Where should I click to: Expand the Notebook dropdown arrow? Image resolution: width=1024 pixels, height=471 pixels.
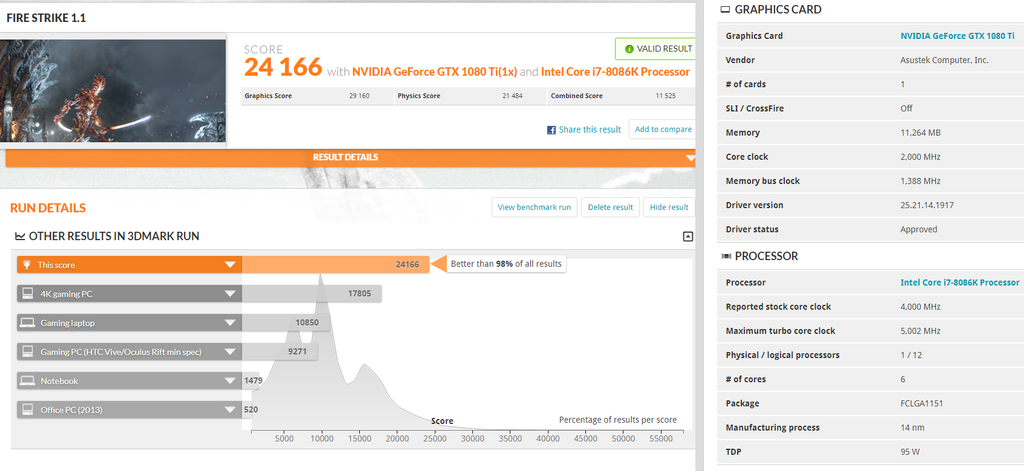(x=230, y=381)
